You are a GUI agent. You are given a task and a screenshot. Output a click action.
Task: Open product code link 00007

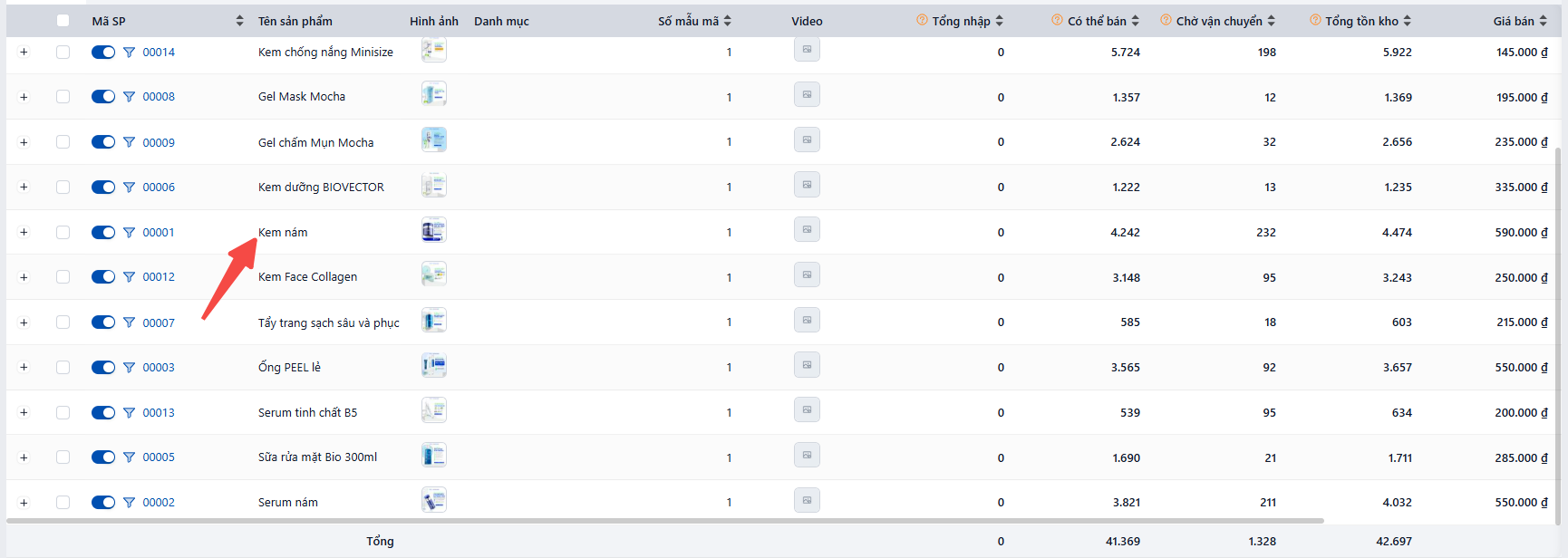[x=159, y=322]
